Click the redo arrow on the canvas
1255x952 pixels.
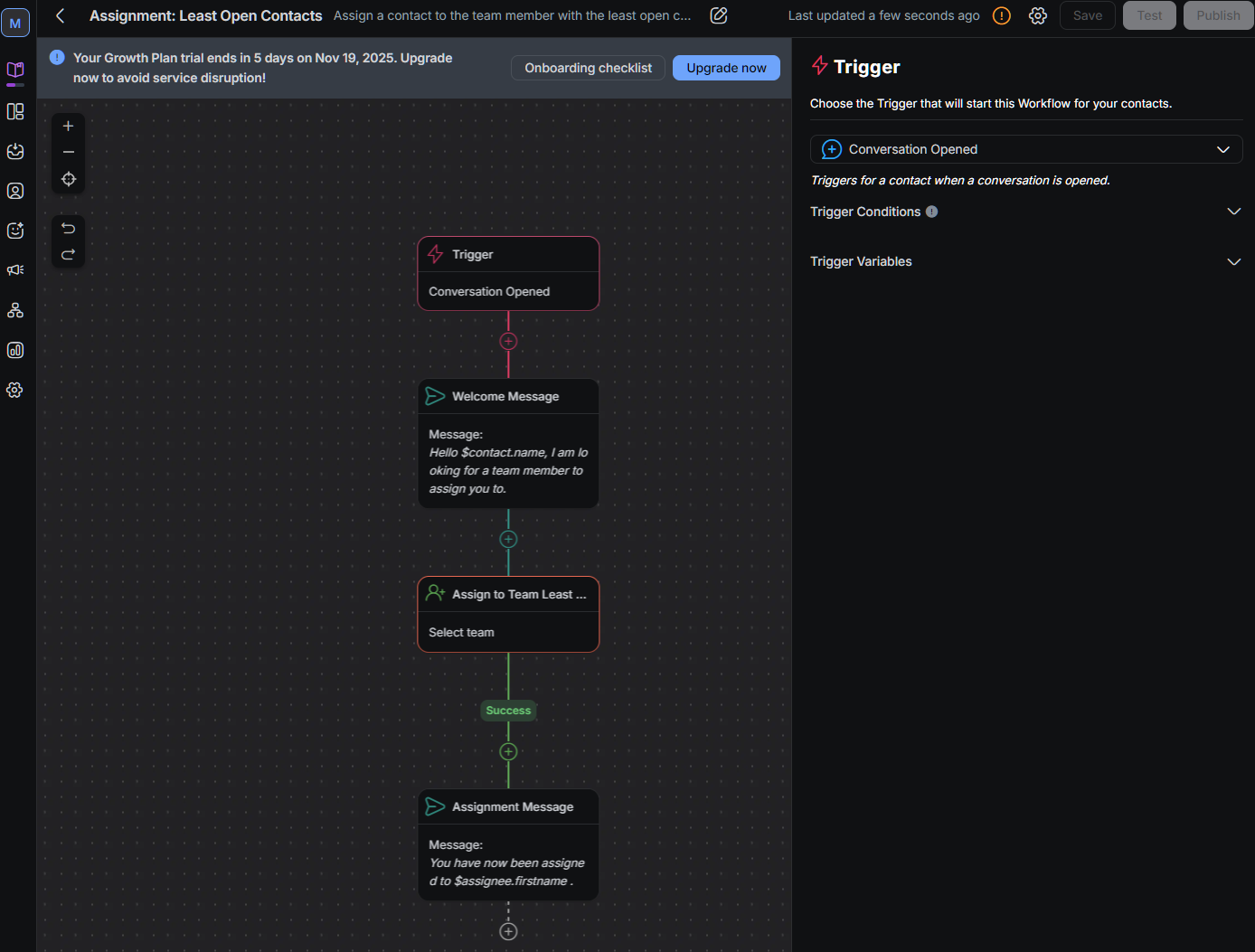point(68,255)
